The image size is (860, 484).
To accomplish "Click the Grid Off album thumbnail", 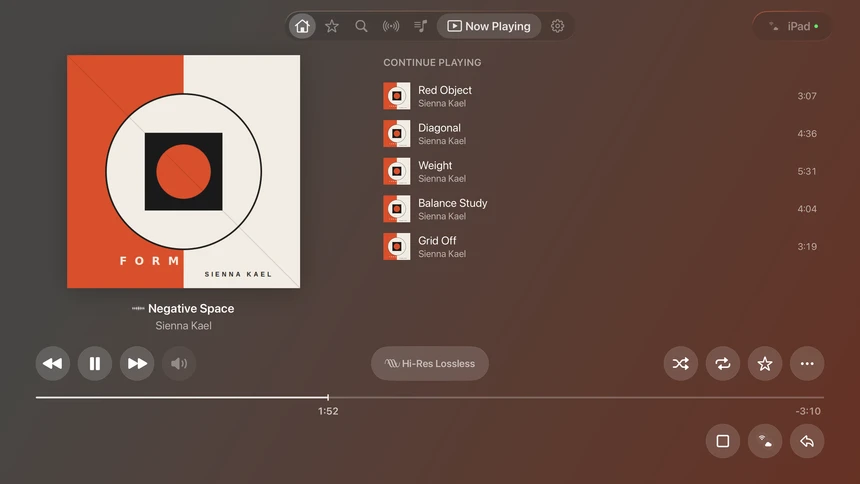I will point(397,246).
